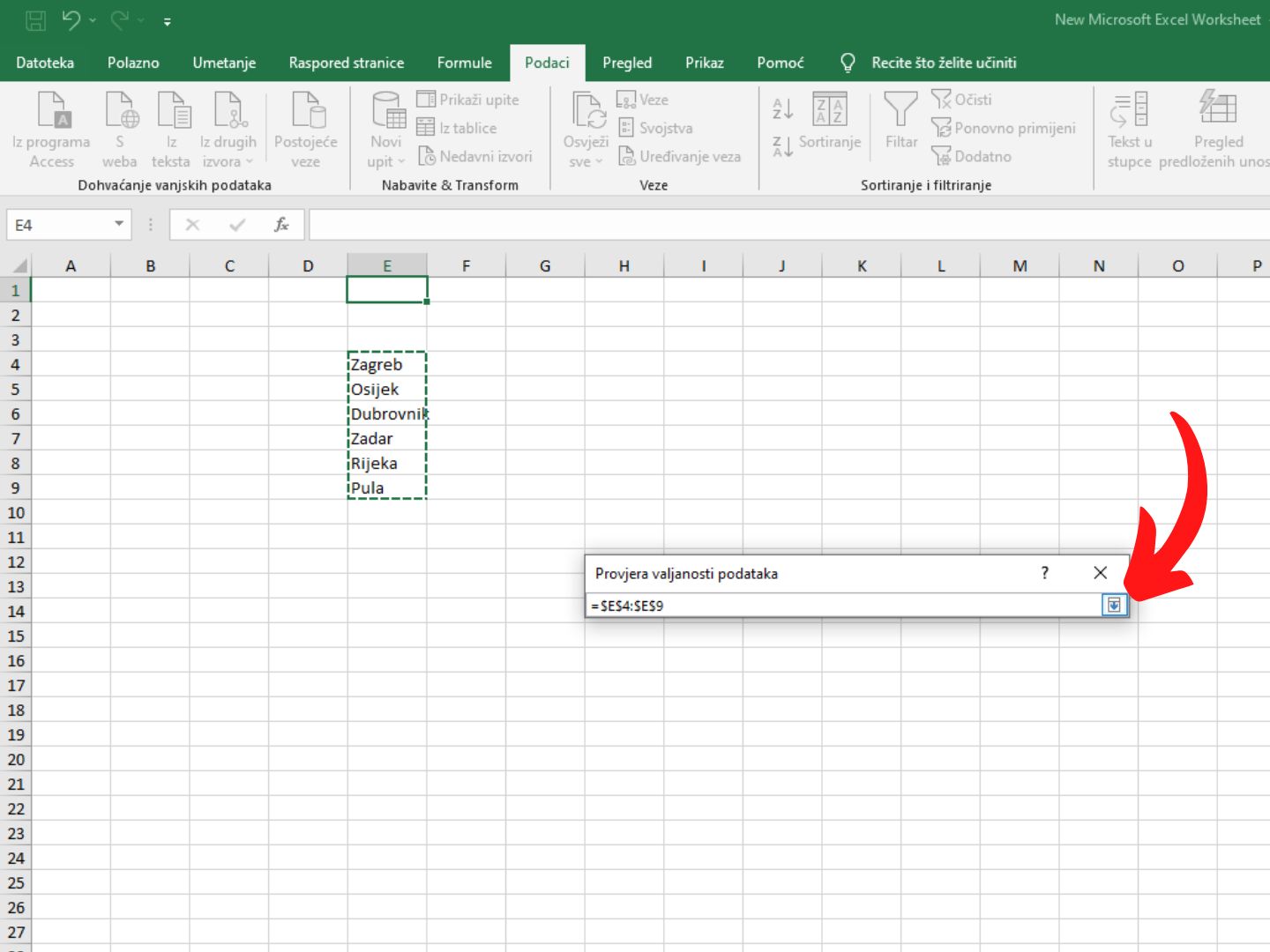Click the Recite što želite učiniti box
The width and height of the screenshot is (1270, 952).
[x=944, y=63]
